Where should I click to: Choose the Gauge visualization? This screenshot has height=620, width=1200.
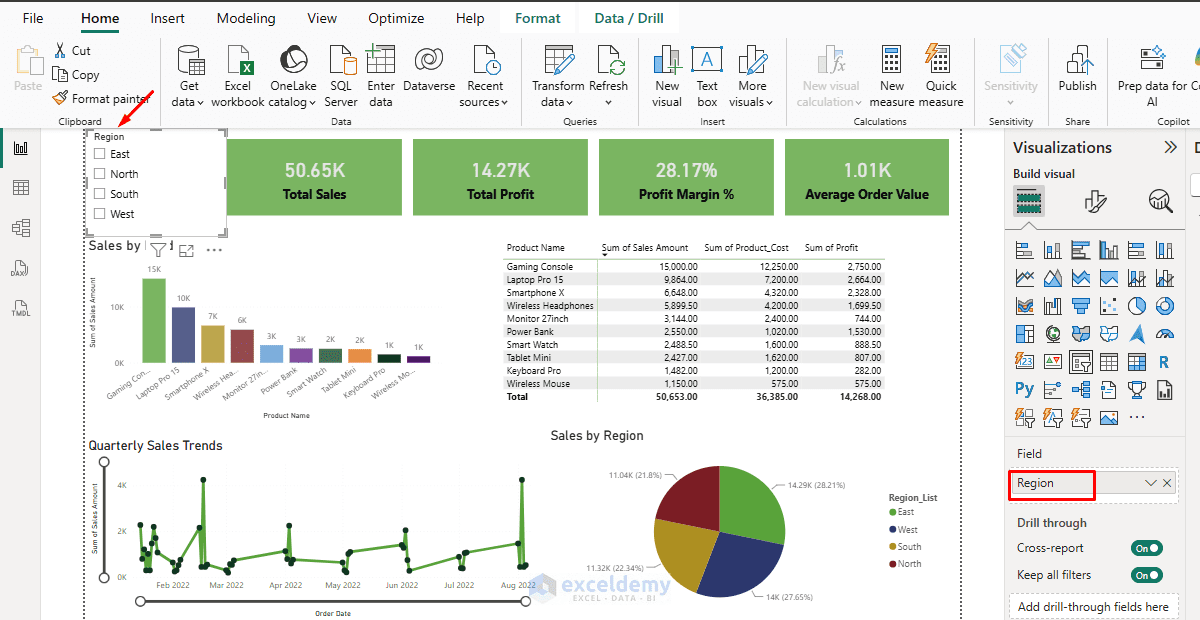[1164, 333]
